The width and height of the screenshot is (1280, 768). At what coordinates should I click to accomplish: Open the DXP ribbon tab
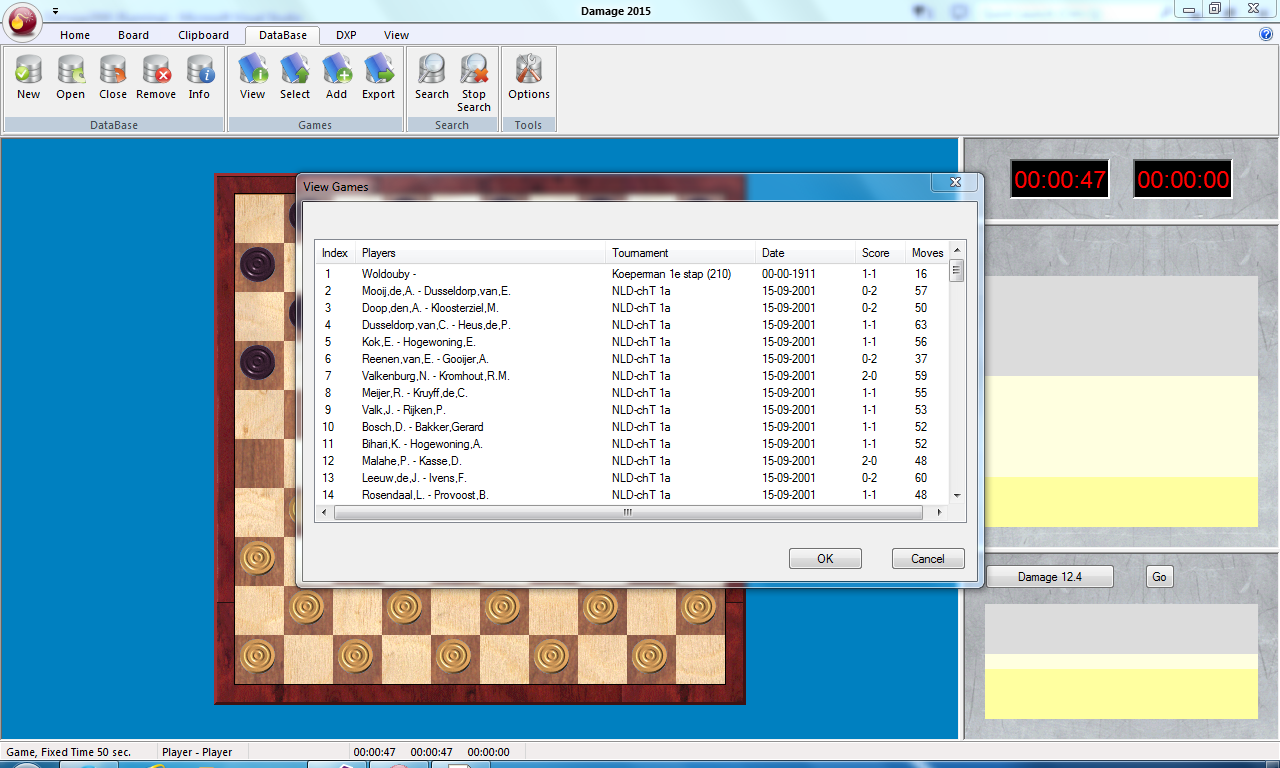(x=346, y=35)
